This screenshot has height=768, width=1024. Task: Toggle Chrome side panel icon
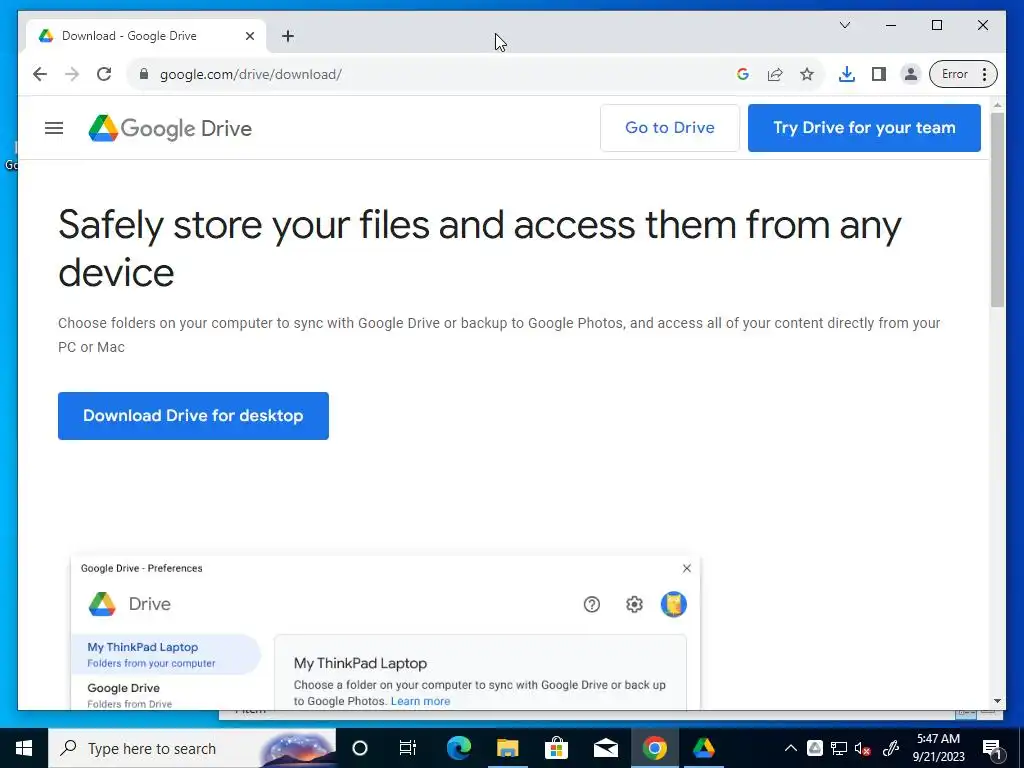click(879, 74)
